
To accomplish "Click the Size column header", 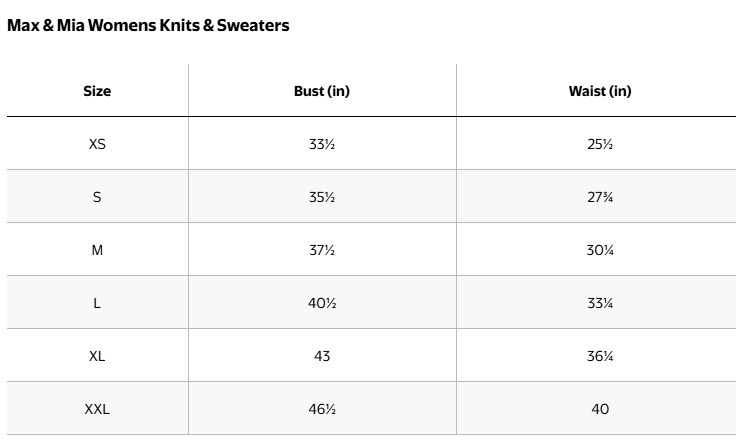I will tap(97, 91).
